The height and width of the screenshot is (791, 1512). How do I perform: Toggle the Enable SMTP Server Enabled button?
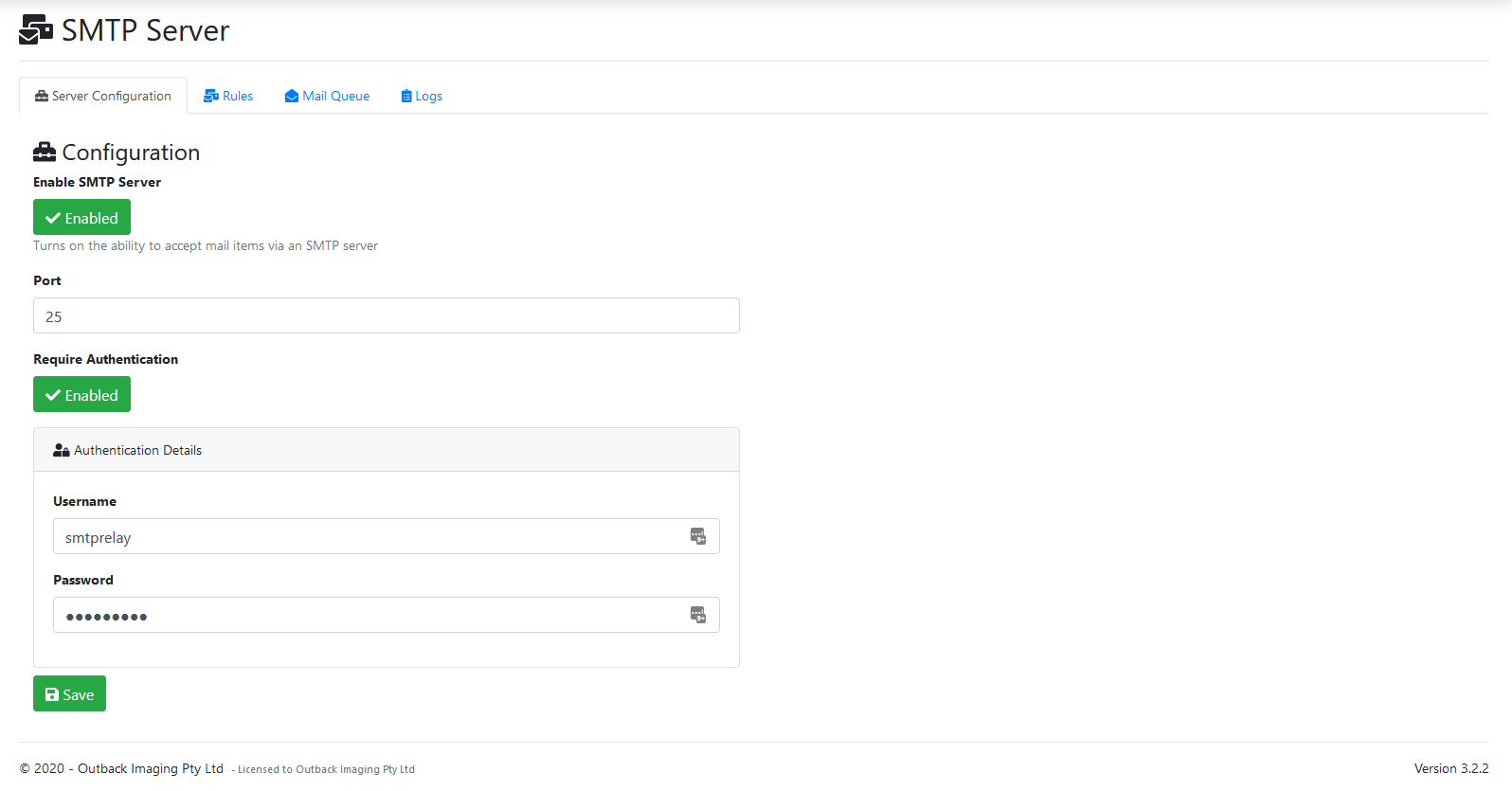(x=81, y=217)
